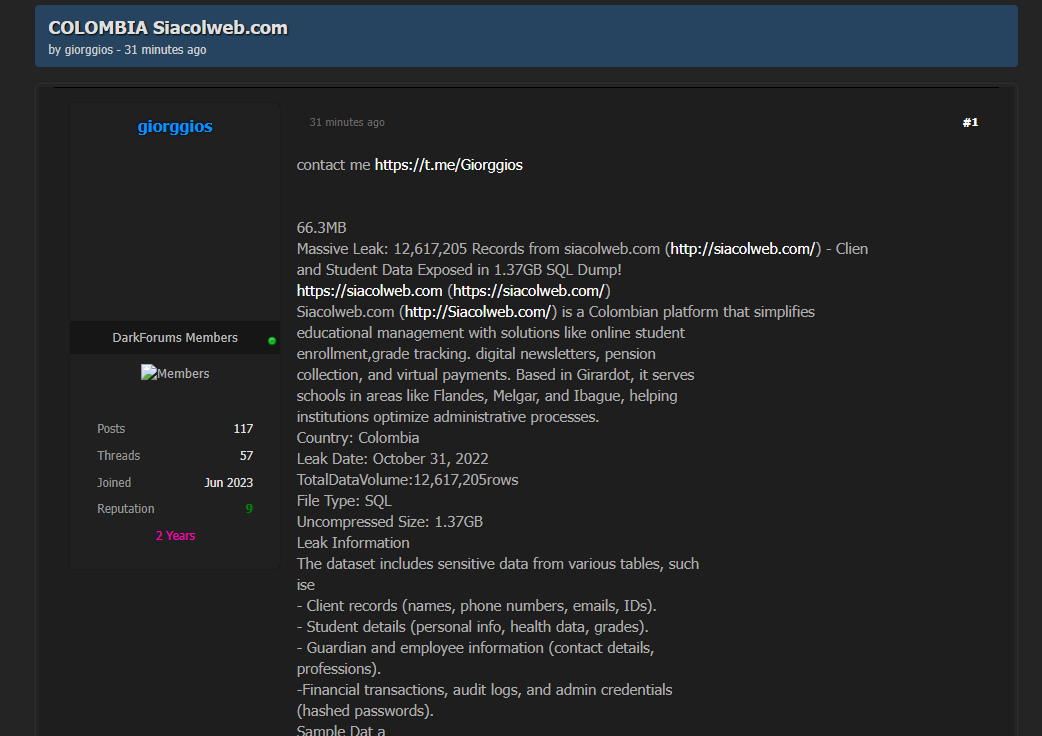
Task: Click the http://siacolweb.com/ link in Massive Leak line
Action: click(x=743, y=249)
